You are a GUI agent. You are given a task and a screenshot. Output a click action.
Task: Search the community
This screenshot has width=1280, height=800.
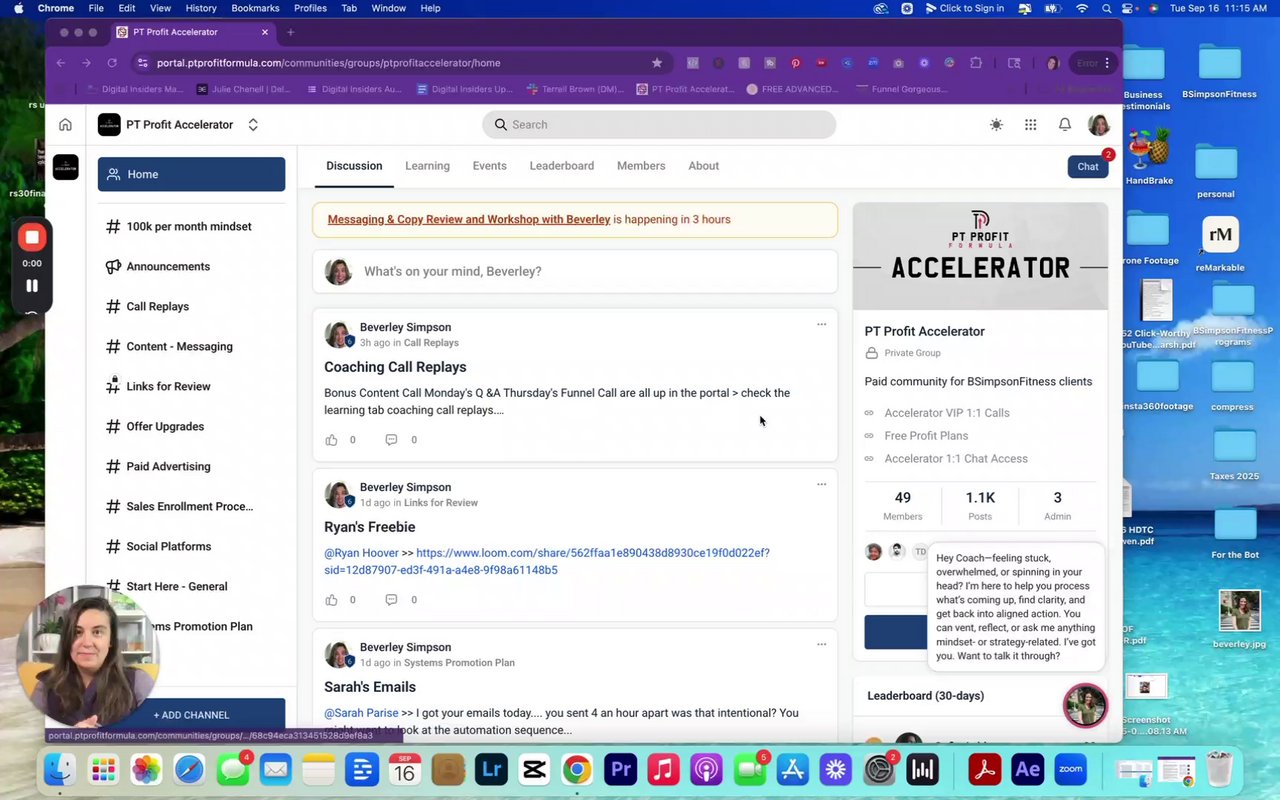pyautogui.click(x=659, y=125)
